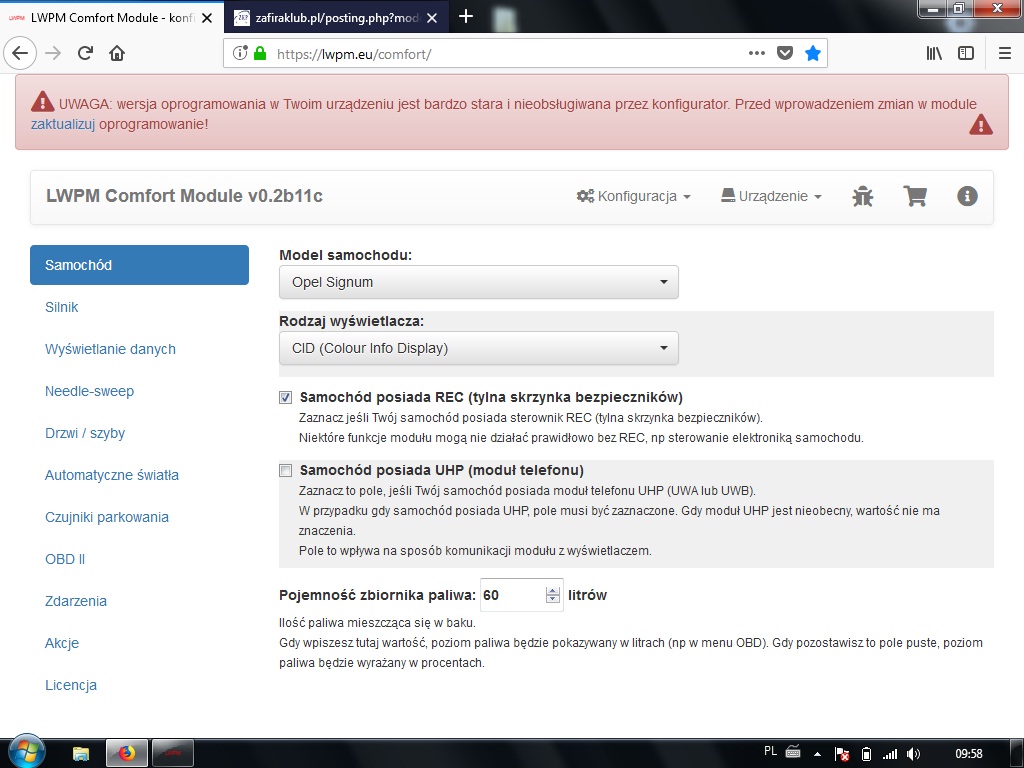Increase fuel tank capacity with spinner arrow
The image size is (1024, 768).
tap(553, 590)
